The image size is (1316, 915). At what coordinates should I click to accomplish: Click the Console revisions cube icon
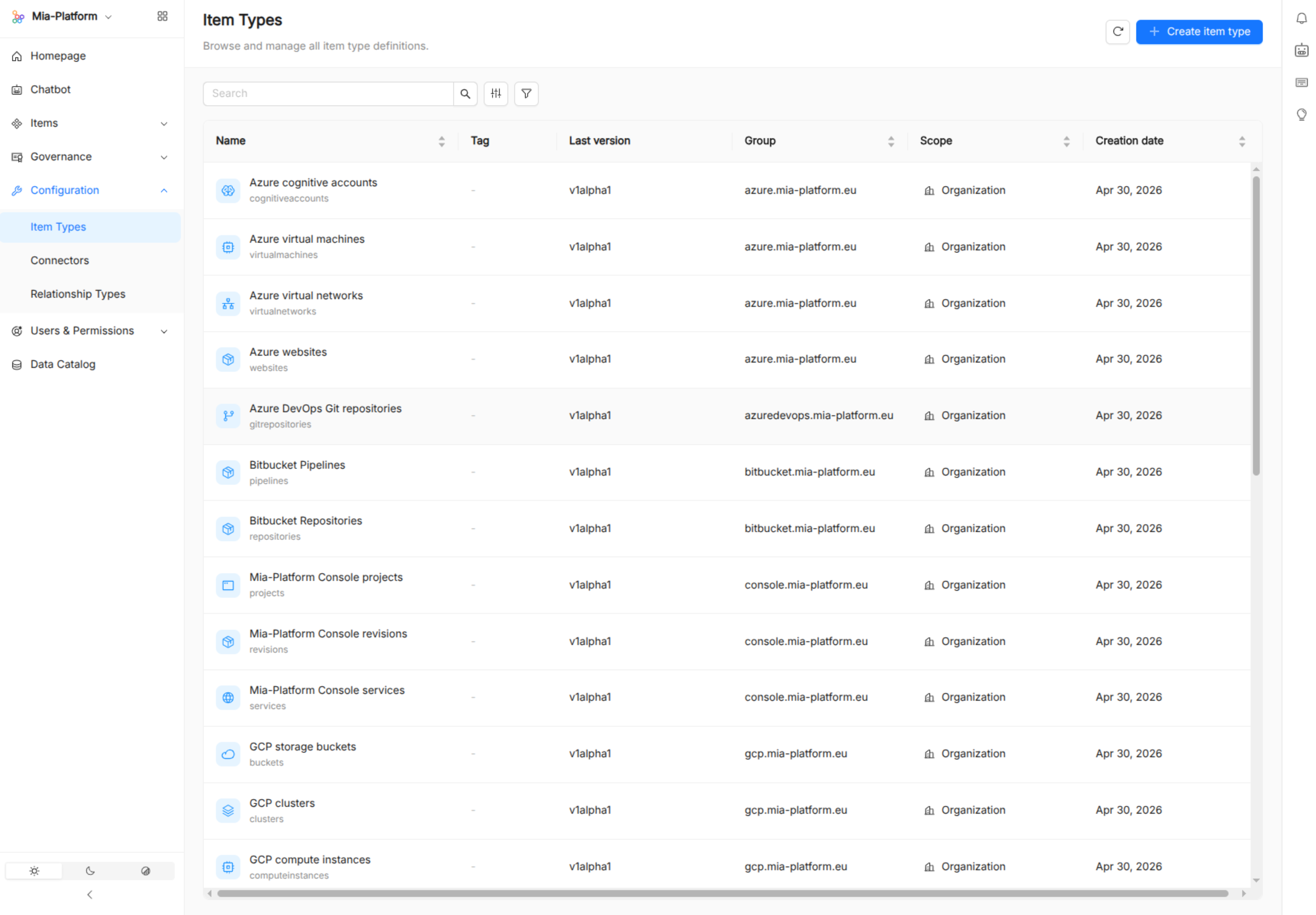click(228, 642)
